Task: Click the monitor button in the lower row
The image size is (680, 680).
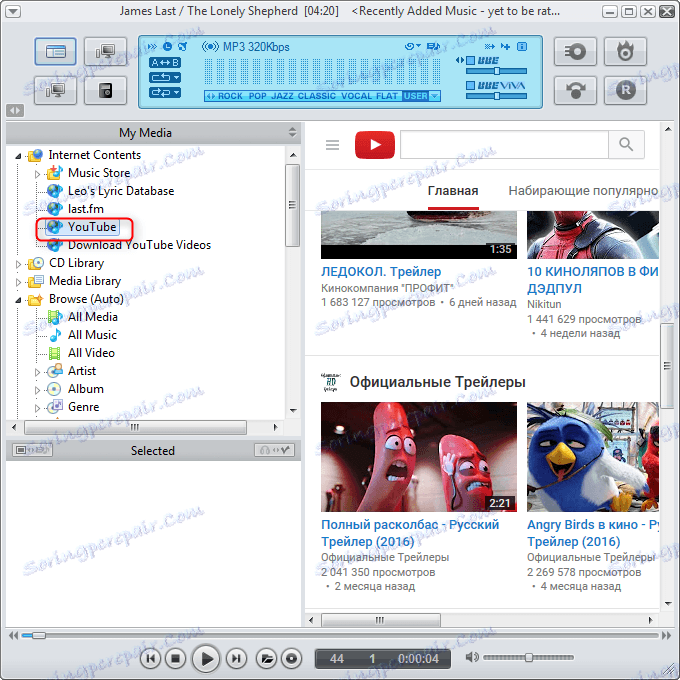Action: tap(56, 90)
